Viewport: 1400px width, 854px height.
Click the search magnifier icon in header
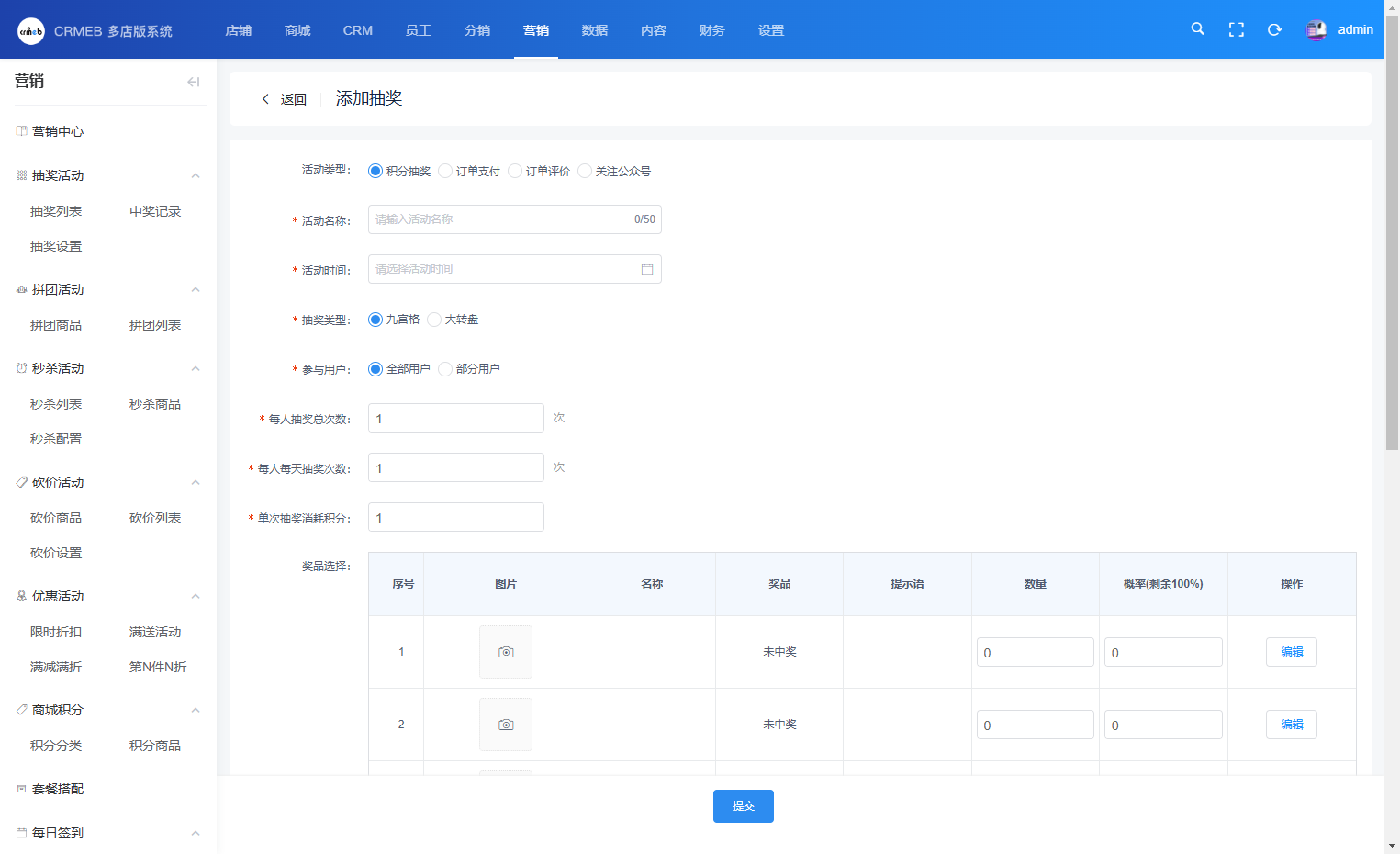pyautogui.click(x=1197, y=29)
